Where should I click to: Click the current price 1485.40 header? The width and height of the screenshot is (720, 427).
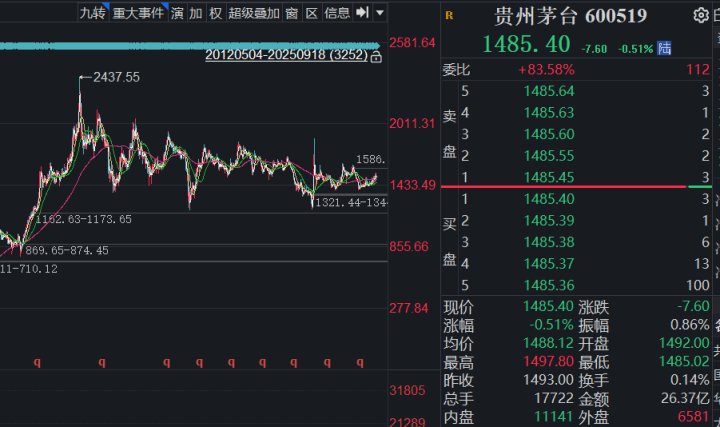(526, 45)
